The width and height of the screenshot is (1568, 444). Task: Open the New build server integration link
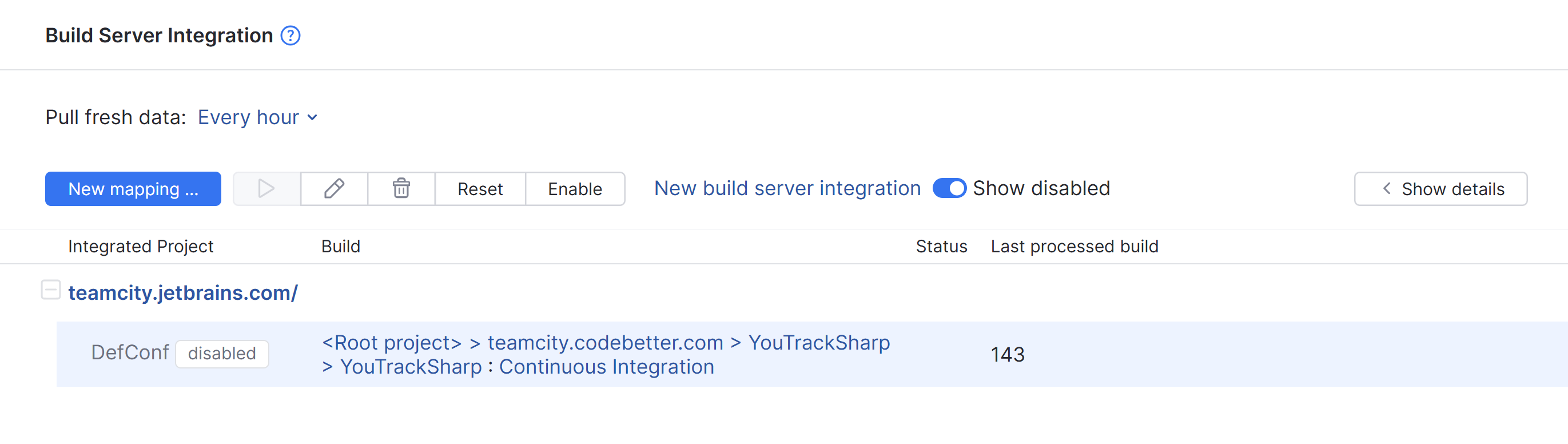pos(787,188)
